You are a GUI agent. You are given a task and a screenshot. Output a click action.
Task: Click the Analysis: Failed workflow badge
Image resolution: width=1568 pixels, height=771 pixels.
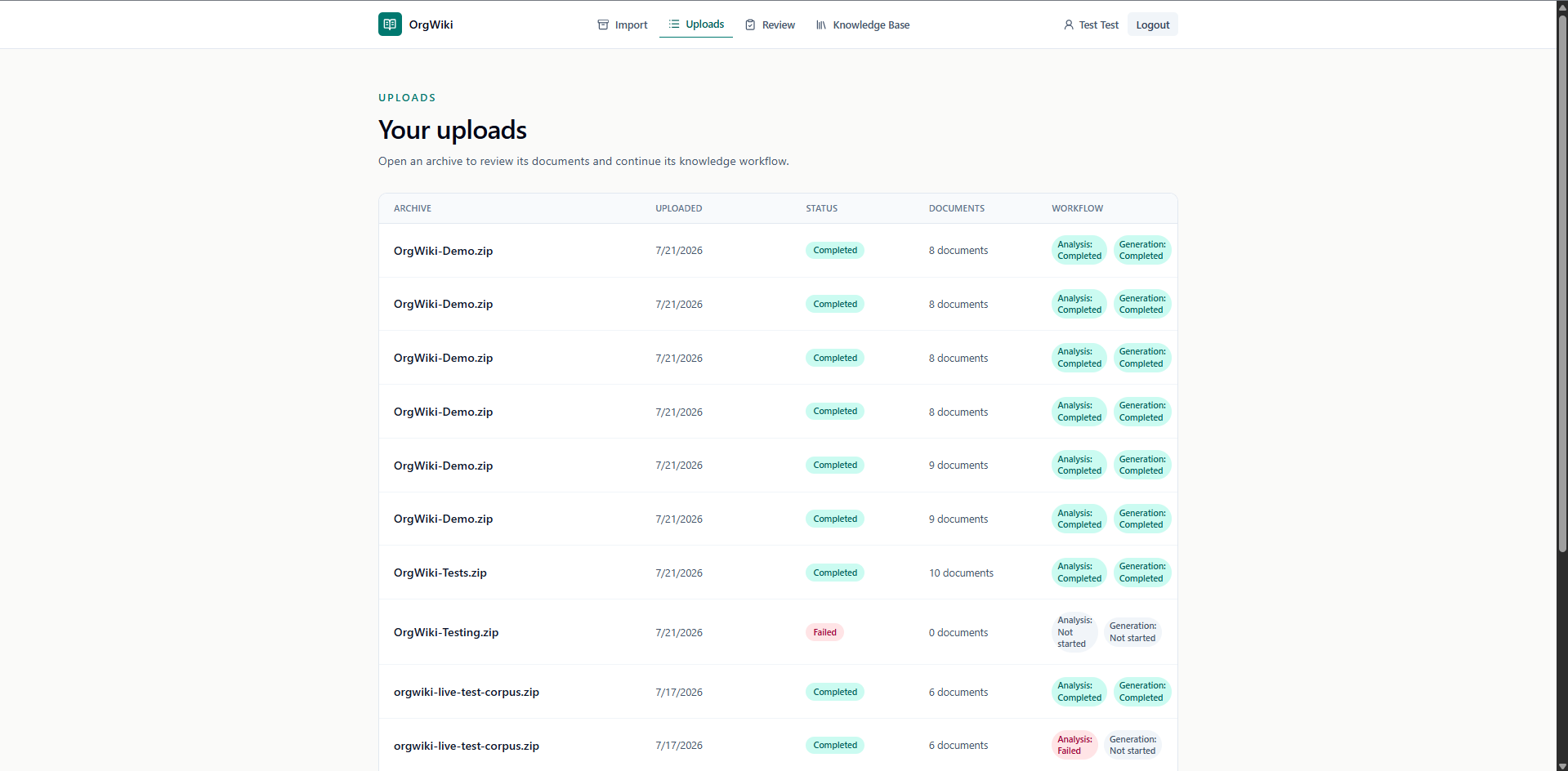1074,745
